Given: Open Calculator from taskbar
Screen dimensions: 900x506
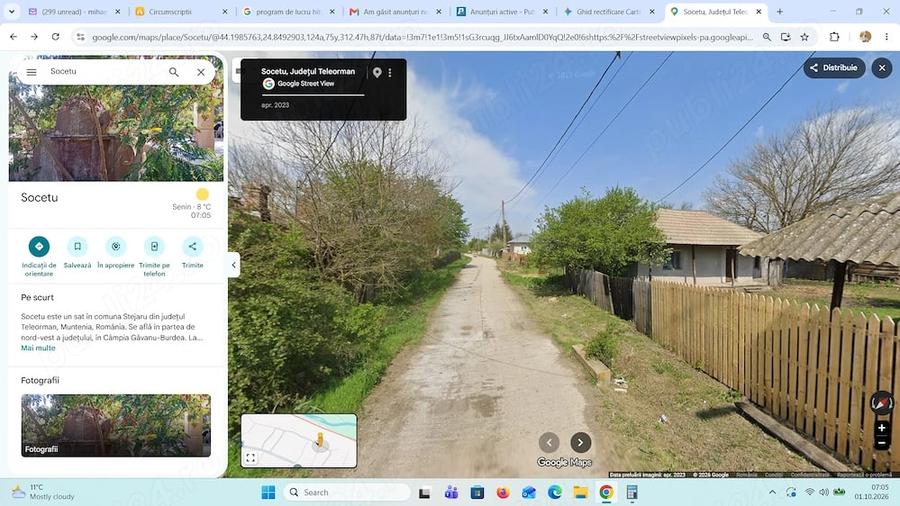Looking at the screenshot, I should 632,492.
